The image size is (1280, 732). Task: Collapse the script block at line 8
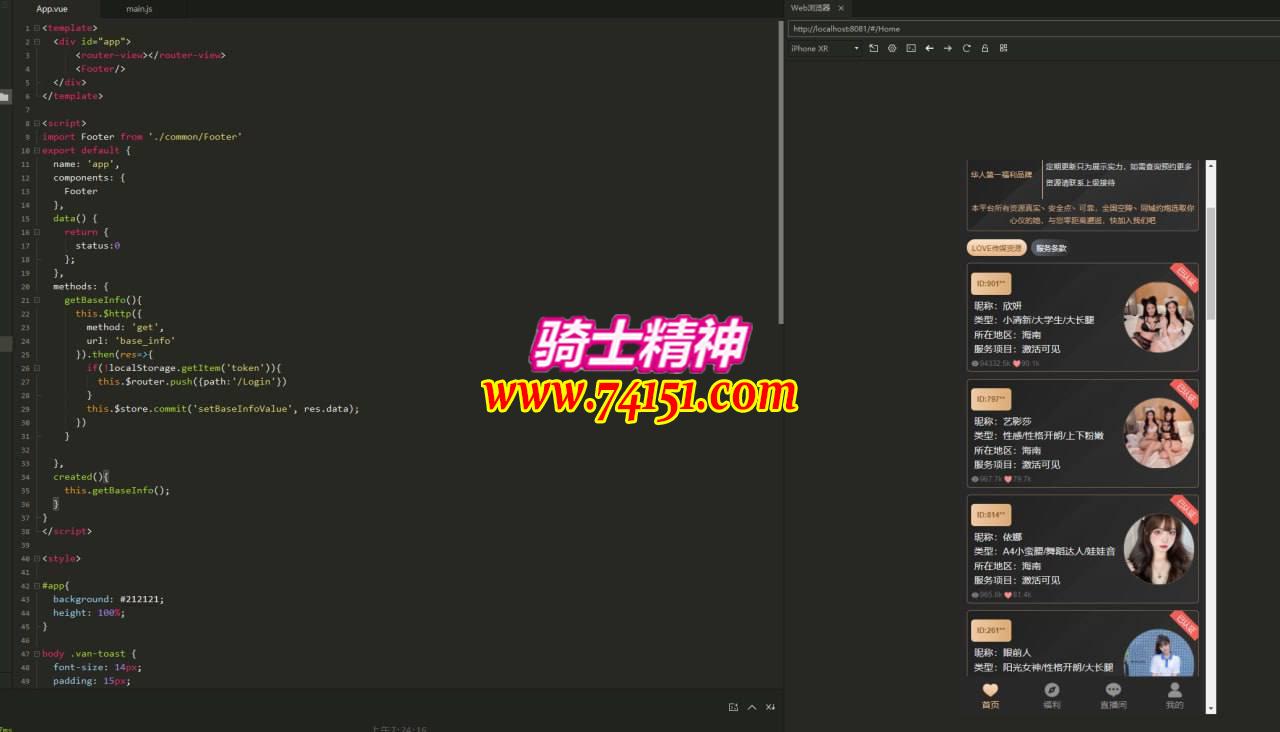[37, 123]
